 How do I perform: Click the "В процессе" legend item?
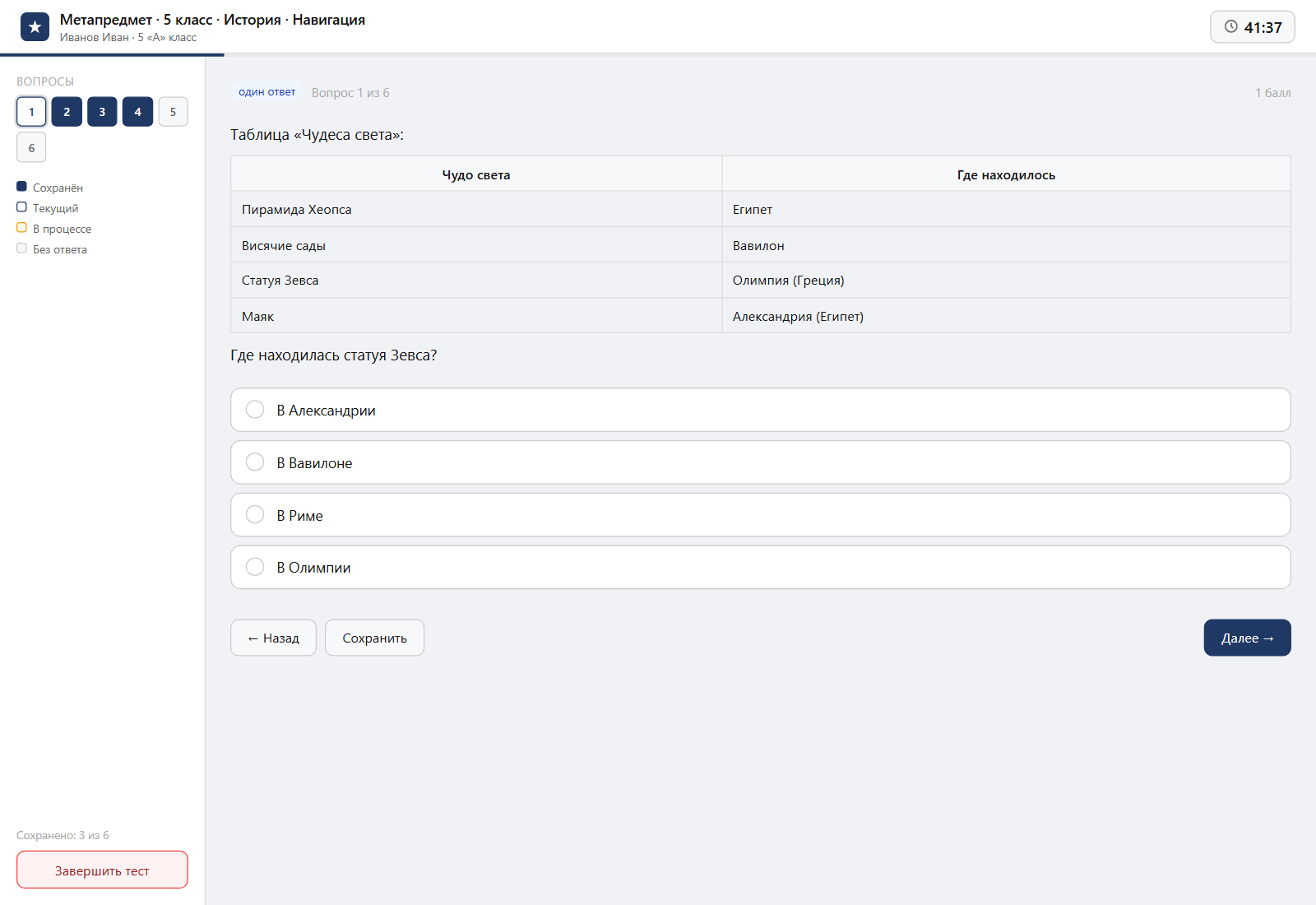[54, 229]
